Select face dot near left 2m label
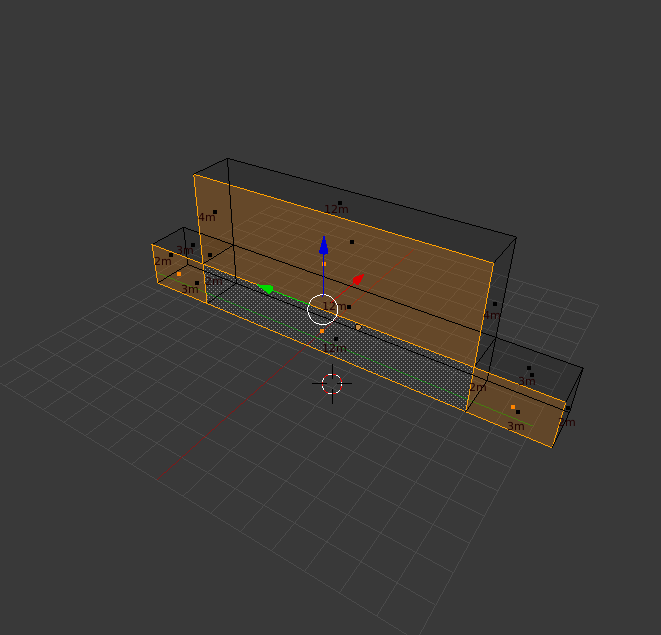661x635 pixels. click(x=171, y=255)
